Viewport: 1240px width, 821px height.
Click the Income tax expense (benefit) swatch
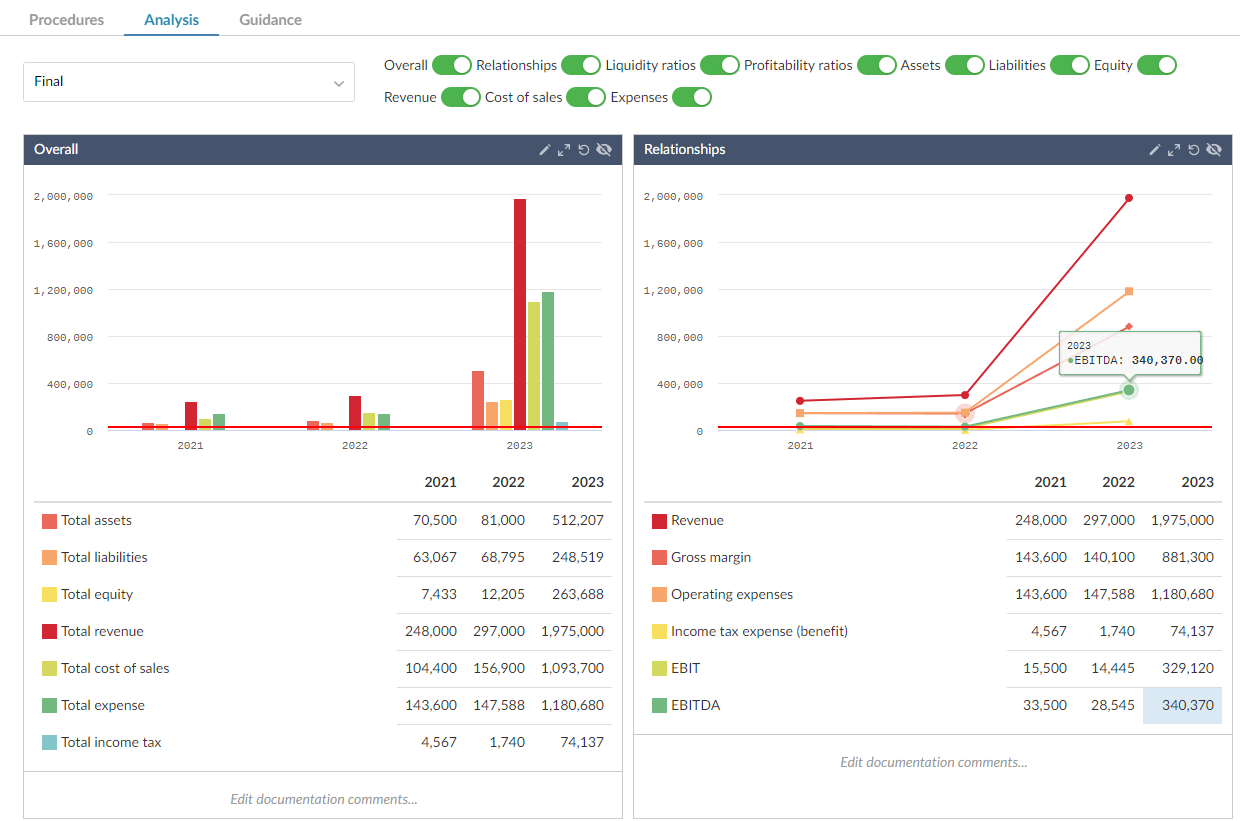659,632
